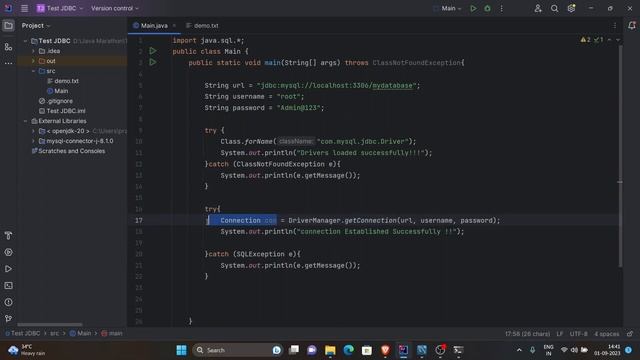Run the Main configuration with the play button
This screenshot has height=360, width=640.
point(473,8)
